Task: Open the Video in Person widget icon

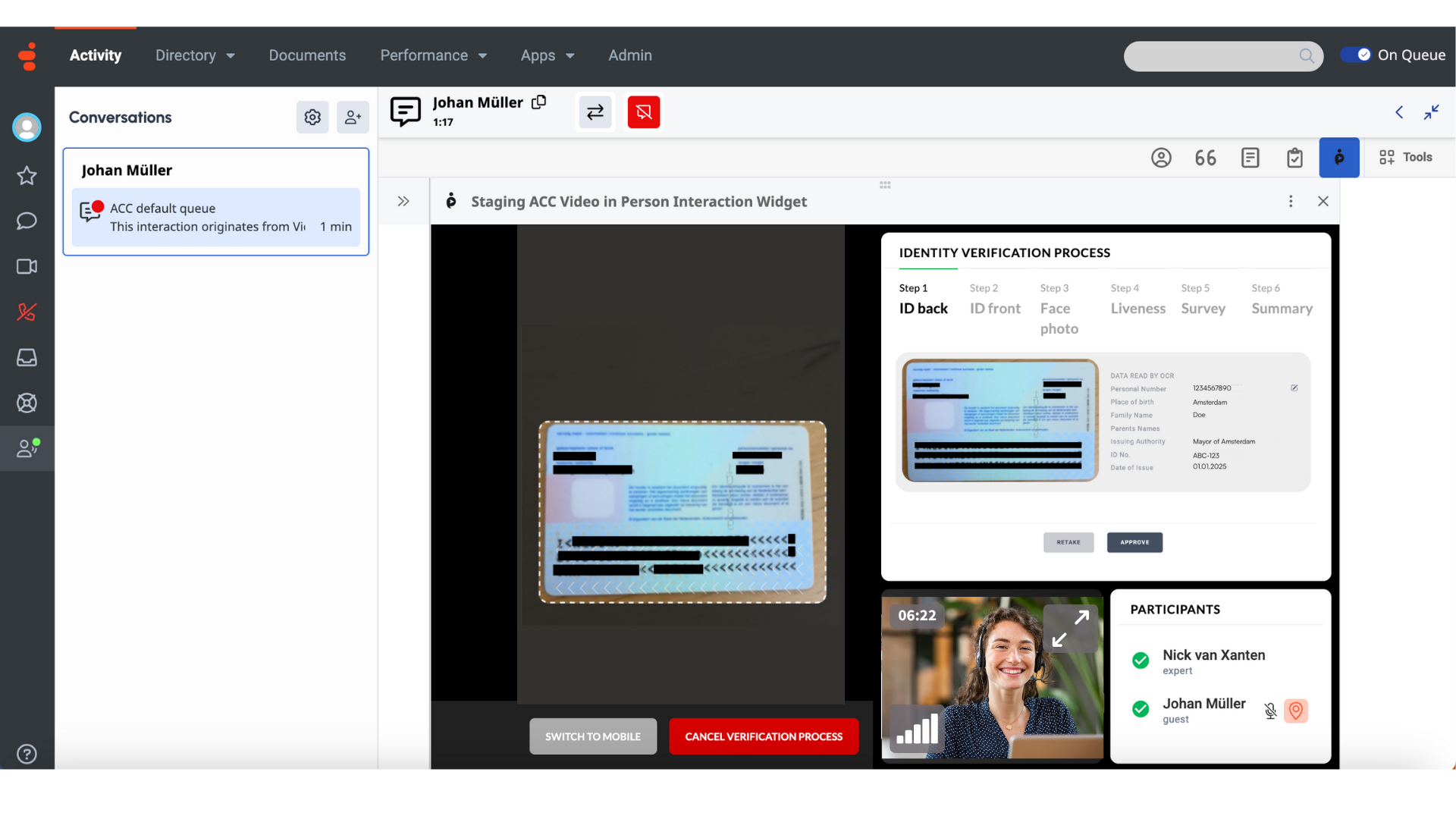Action: [1338, 158]
